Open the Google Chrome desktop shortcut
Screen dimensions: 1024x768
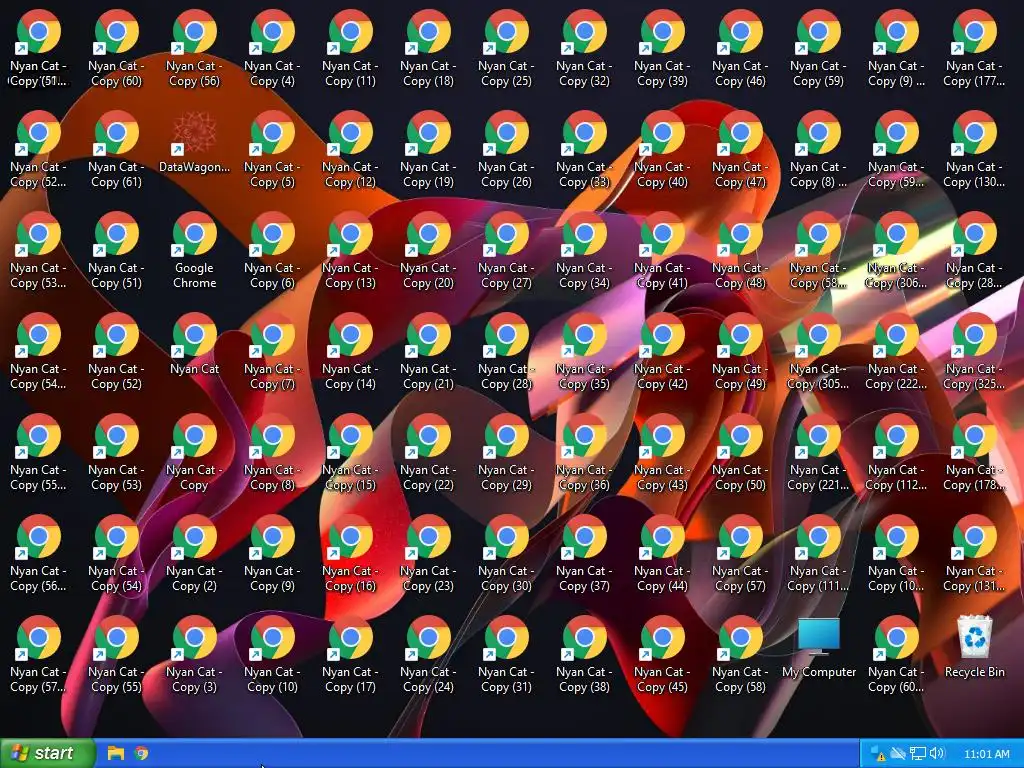pyautogui.click(x=194, y=251)
